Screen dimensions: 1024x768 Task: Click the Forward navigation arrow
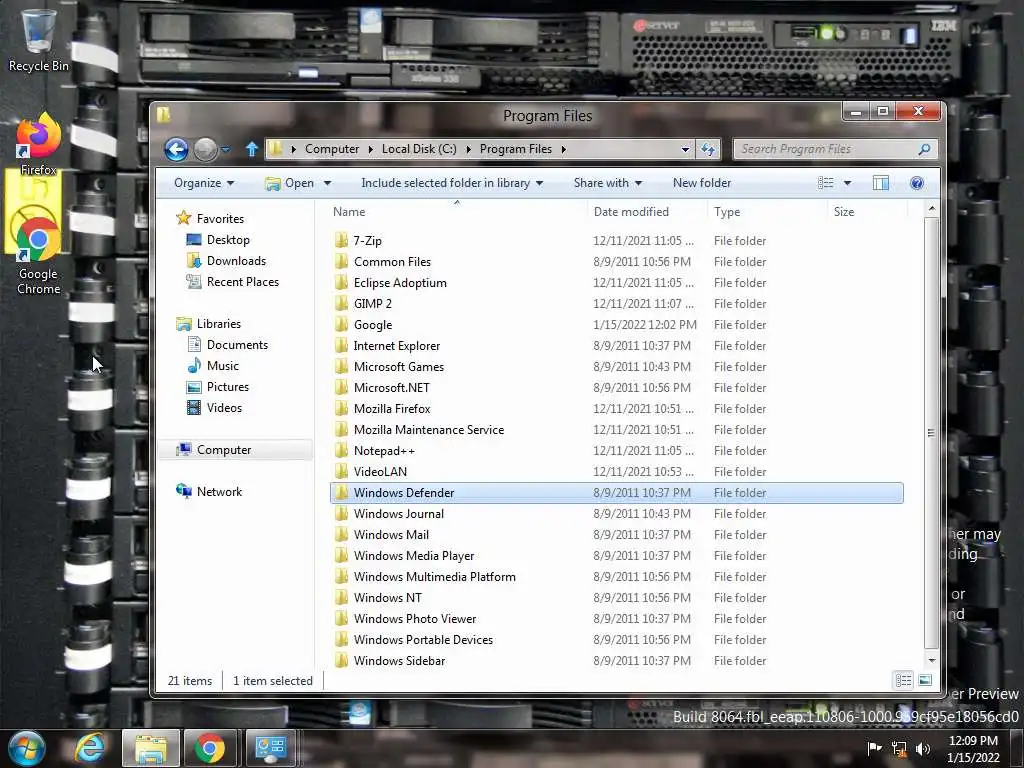pos(206,150)
